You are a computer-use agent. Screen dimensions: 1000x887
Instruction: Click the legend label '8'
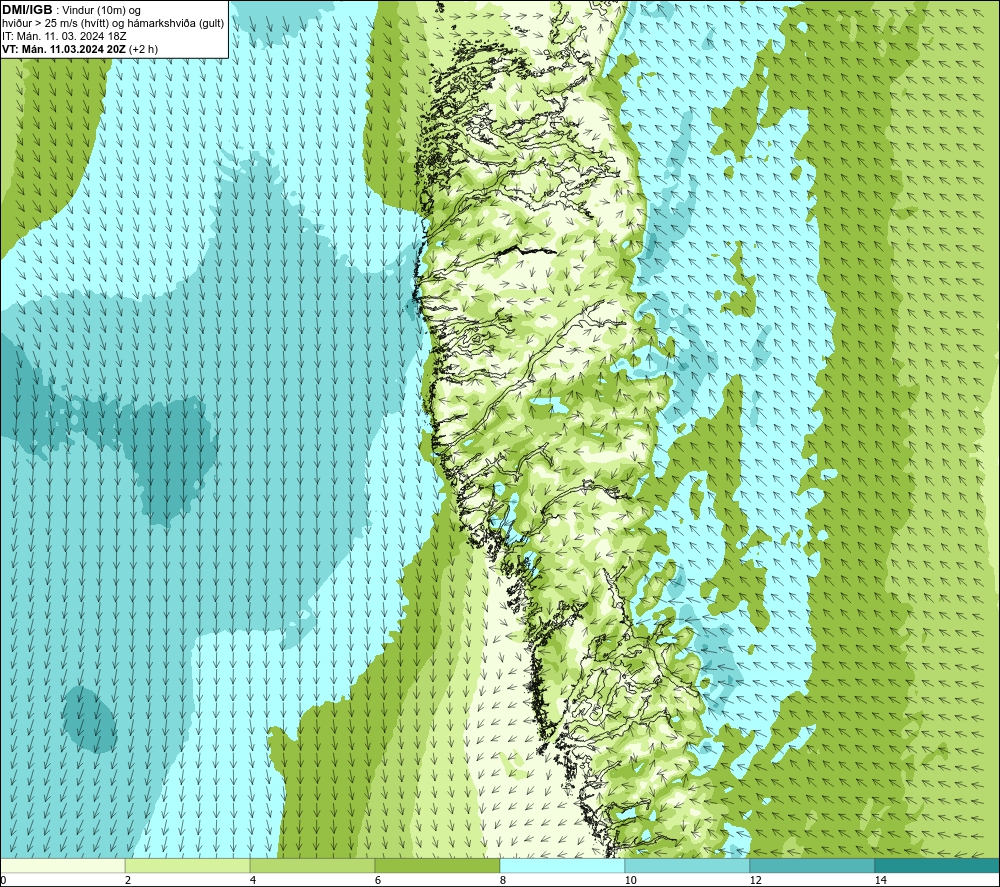[503, 880]
